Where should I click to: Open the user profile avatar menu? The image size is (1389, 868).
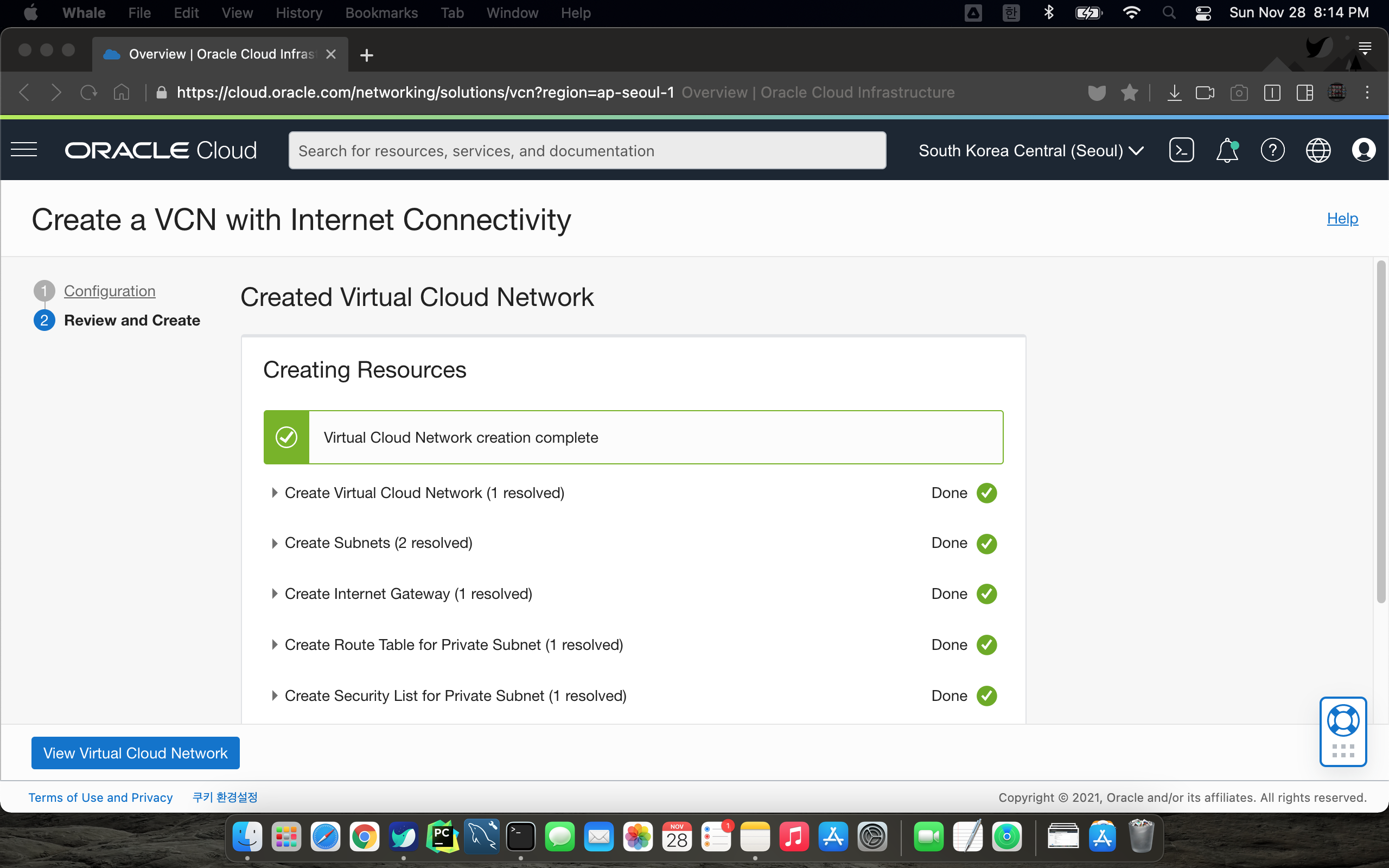point(1363,150)
